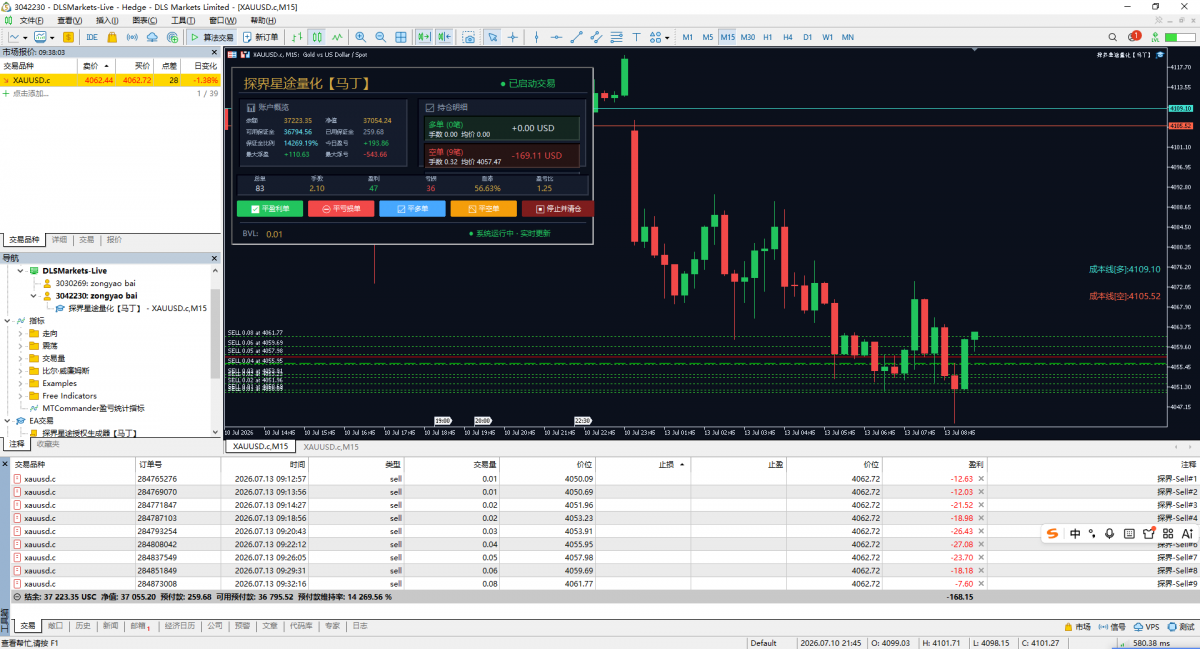Toggle chart shift icon
Screen dimensions: 1200x649
444,37
